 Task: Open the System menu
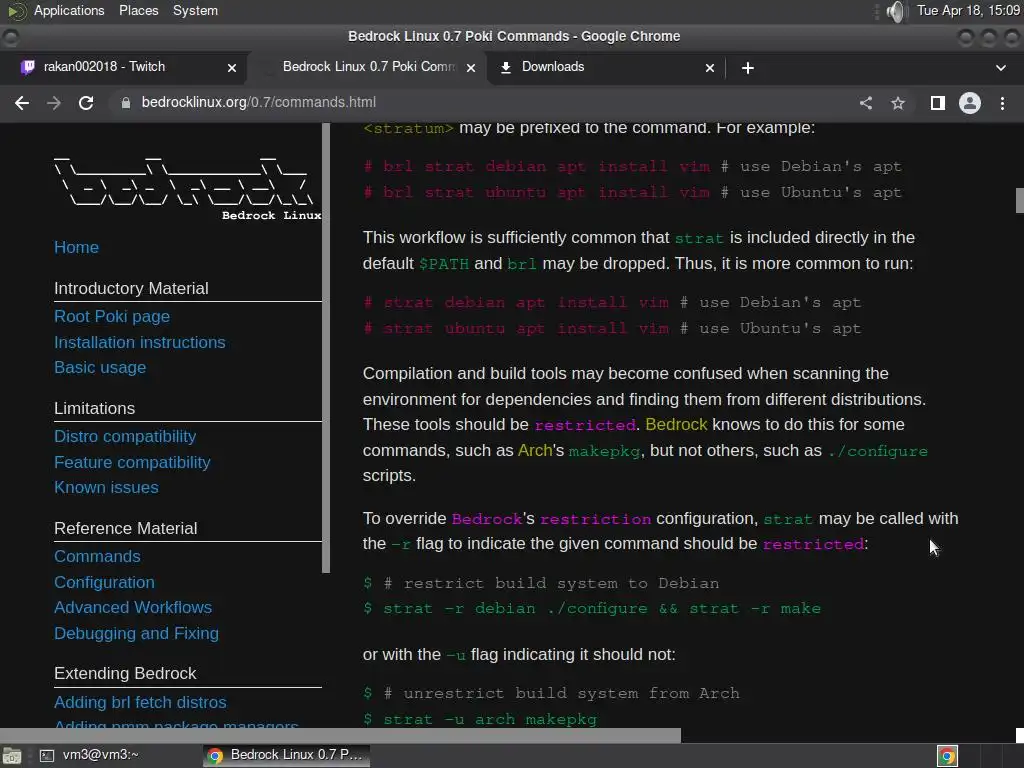pyautogui.click(x=195, y=10)
